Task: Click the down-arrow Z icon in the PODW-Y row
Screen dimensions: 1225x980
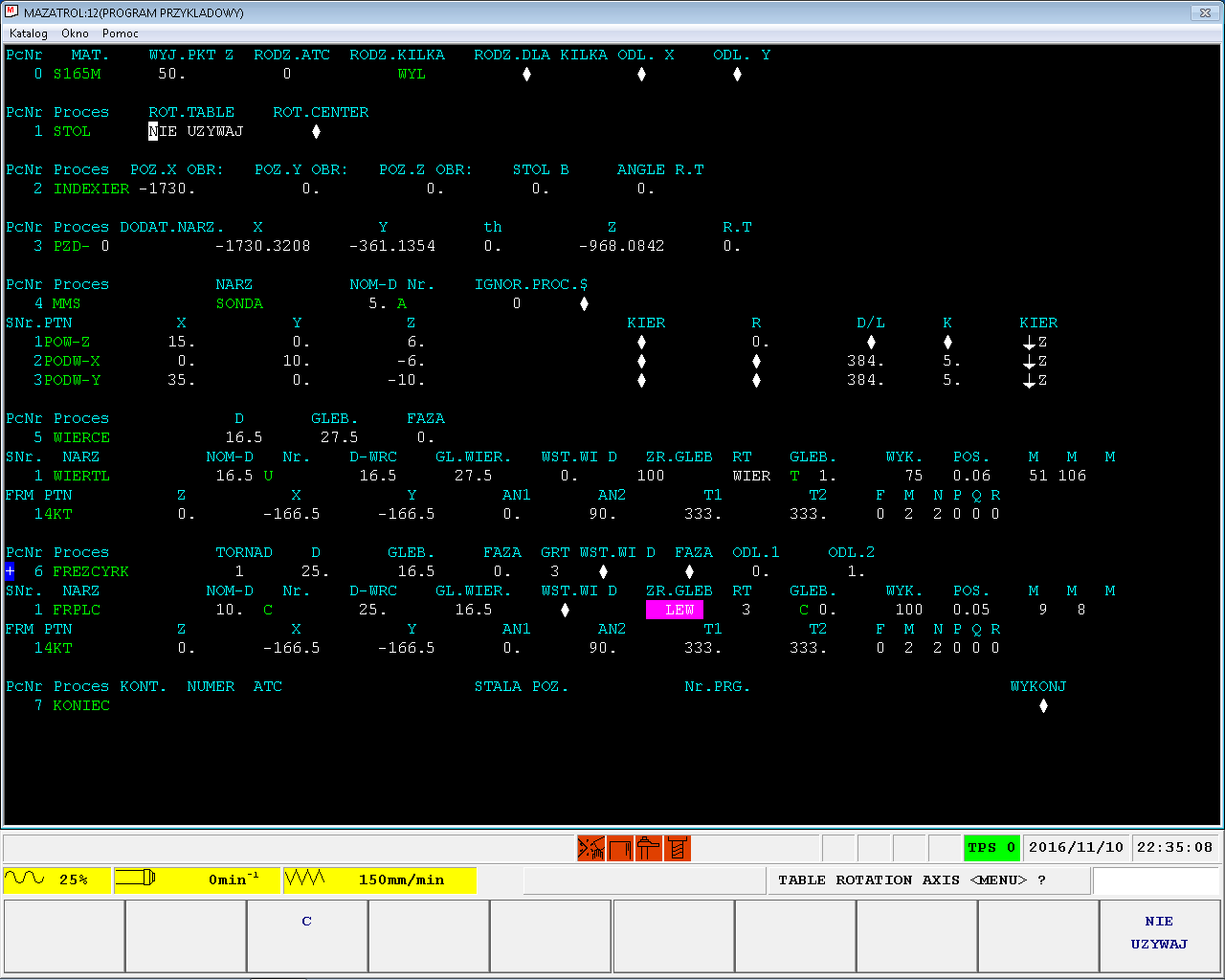Action: pos(1035,380)
